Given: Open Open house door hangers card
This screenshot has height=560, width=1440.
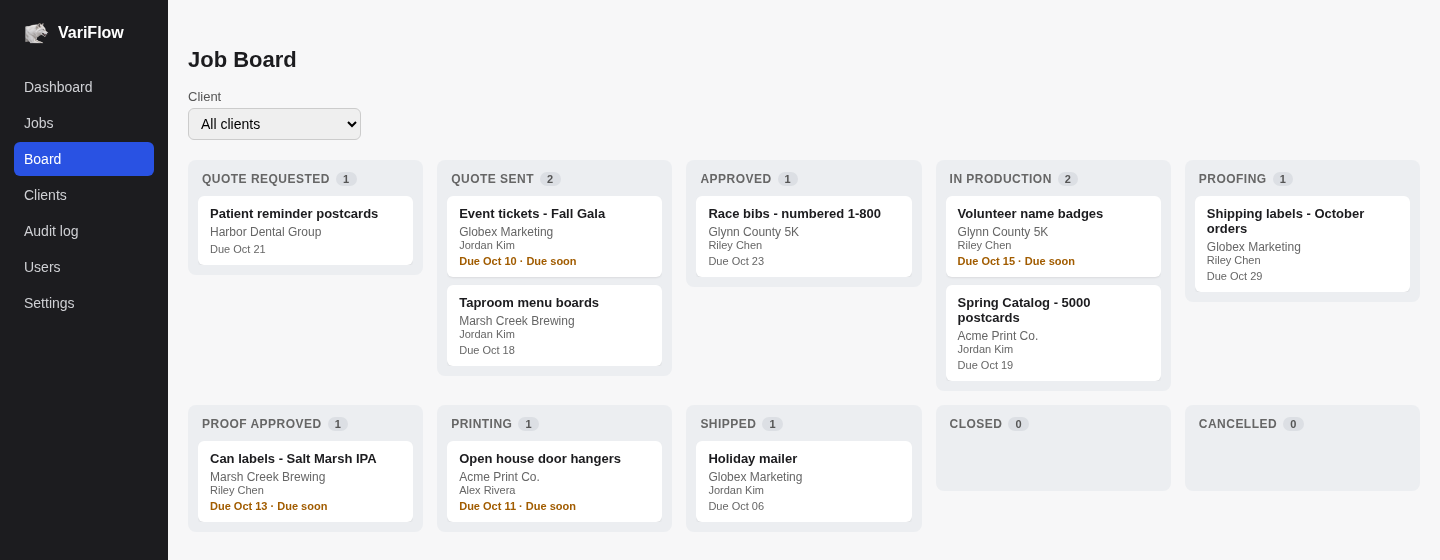Looking at the screenshot, I should pos(554,481).
